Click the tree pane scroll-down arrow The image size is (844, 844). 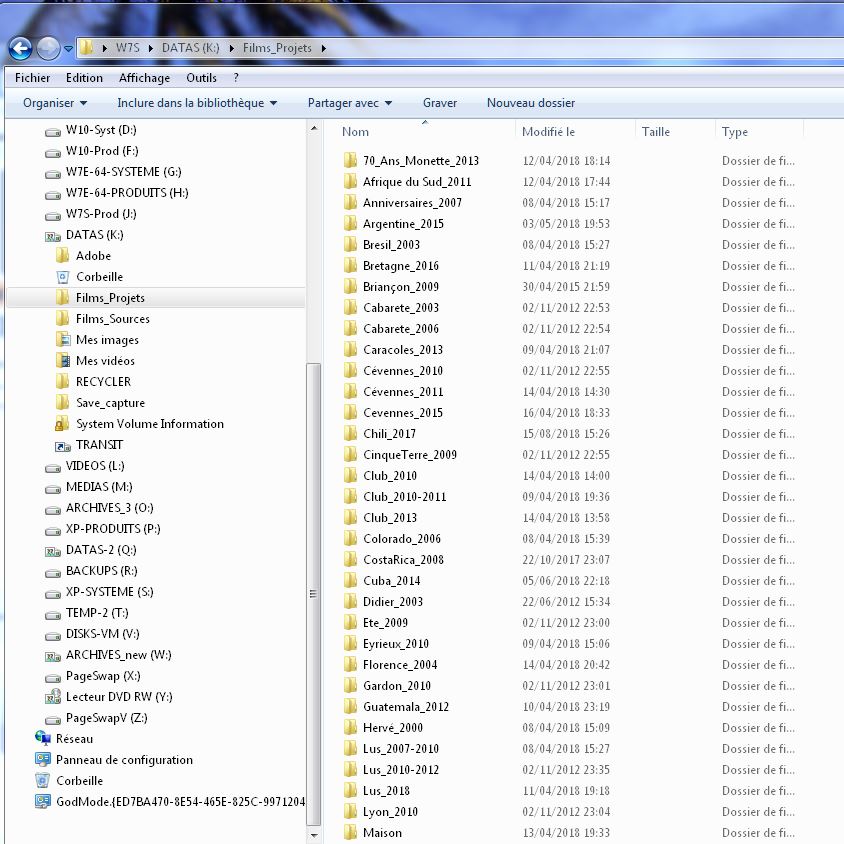(314, 835)
